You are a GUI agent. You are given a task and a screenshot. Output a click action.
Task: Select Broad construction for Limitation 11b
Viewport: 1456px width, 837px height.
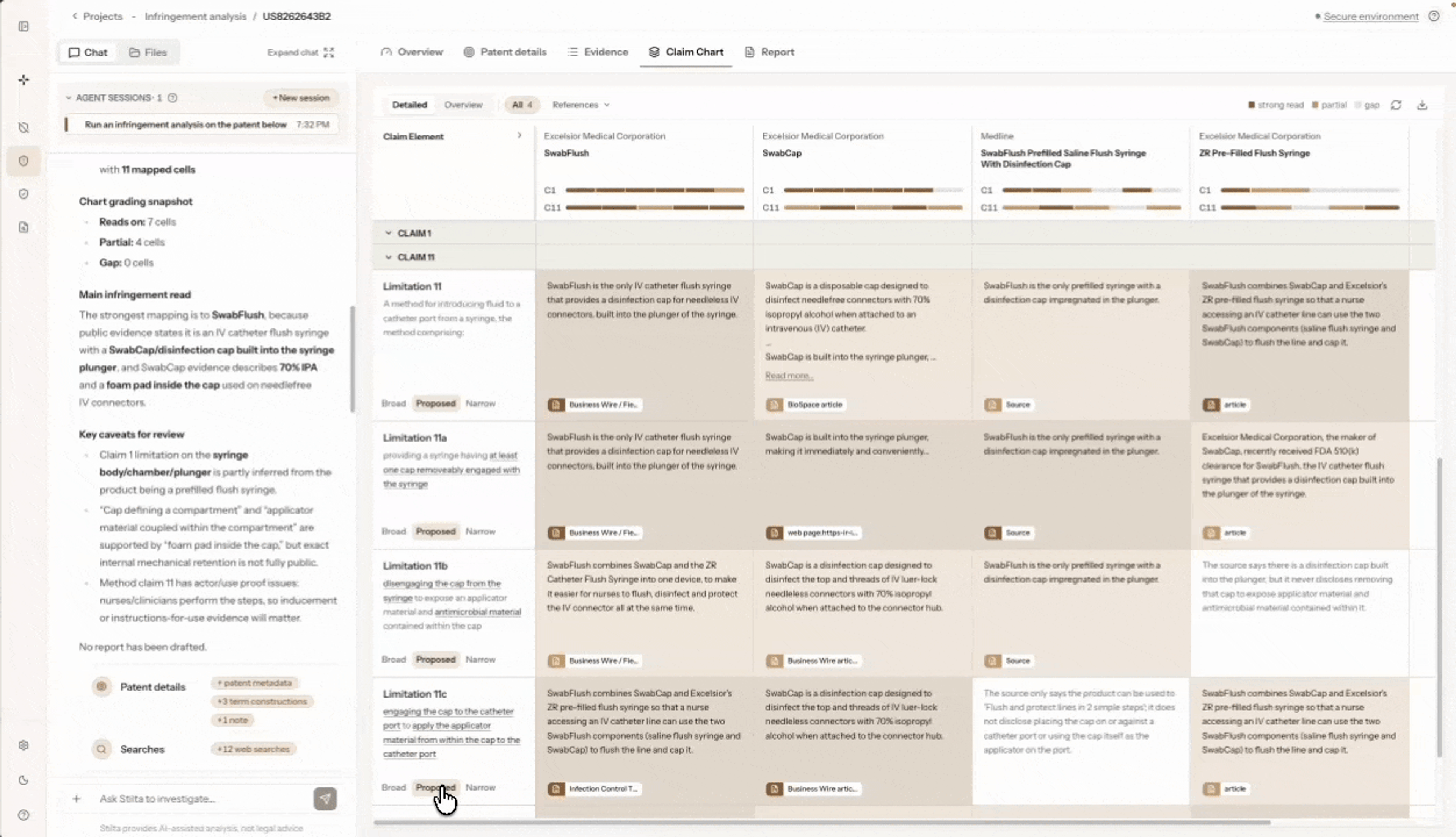[x=394, y=660]
